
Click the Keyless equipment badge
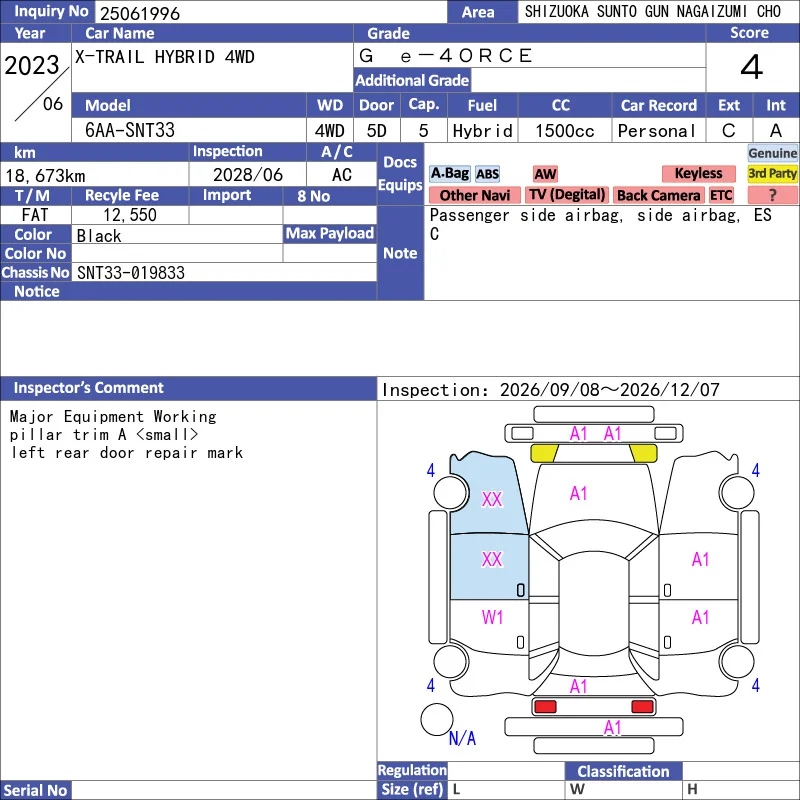pyautogui.click(x=698, y=173)
